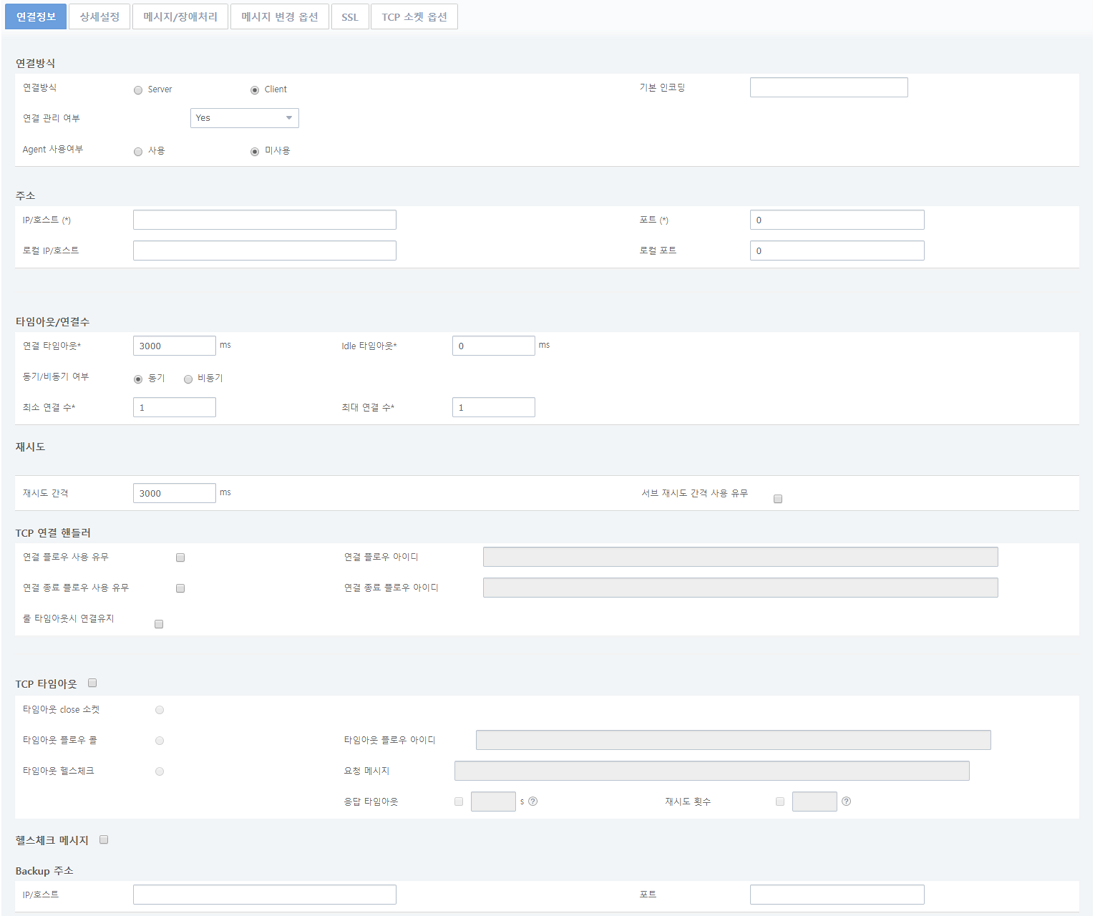The width and height of the screenshot is (1100, 916).
Task: Select Agent 사용 radio option
Action: 138,151
